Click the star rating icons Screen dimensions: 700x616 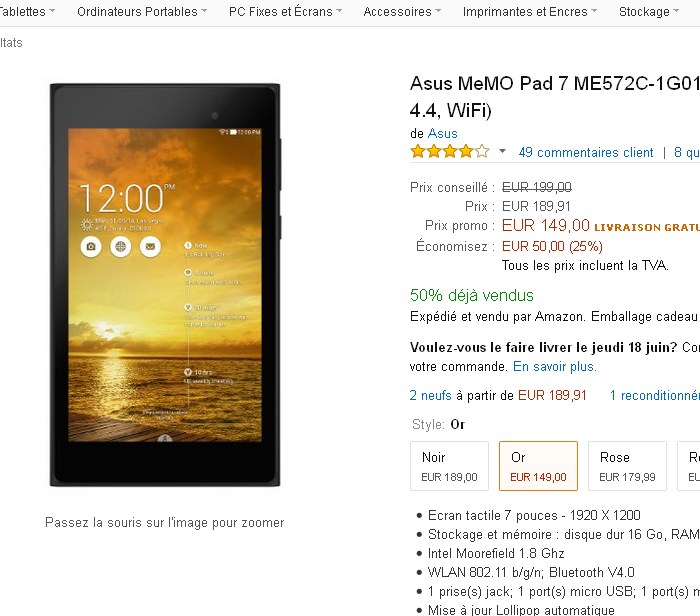click(x=449, y=152)
